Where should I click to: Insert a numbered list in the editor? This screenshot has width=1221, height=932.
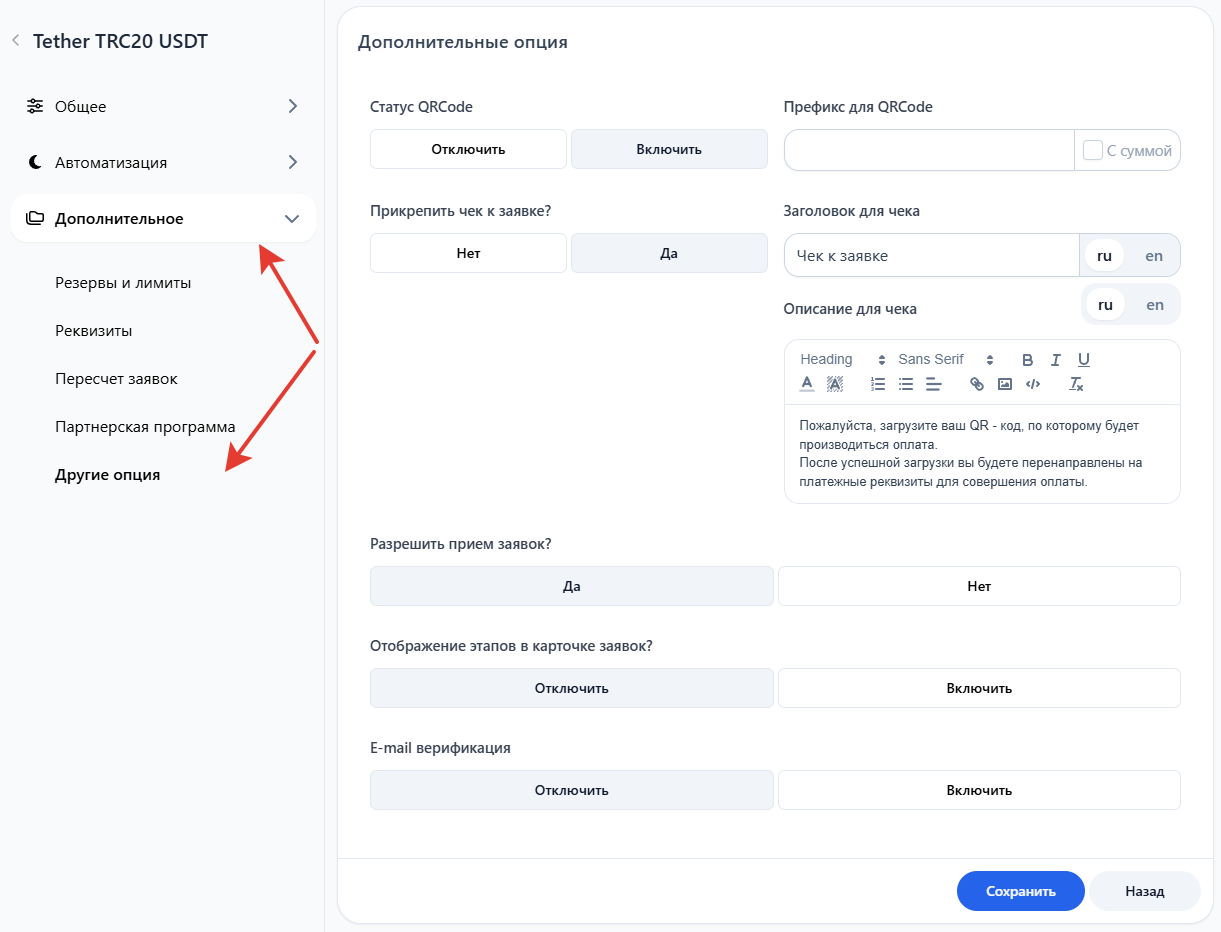click(x=878, y=384)
